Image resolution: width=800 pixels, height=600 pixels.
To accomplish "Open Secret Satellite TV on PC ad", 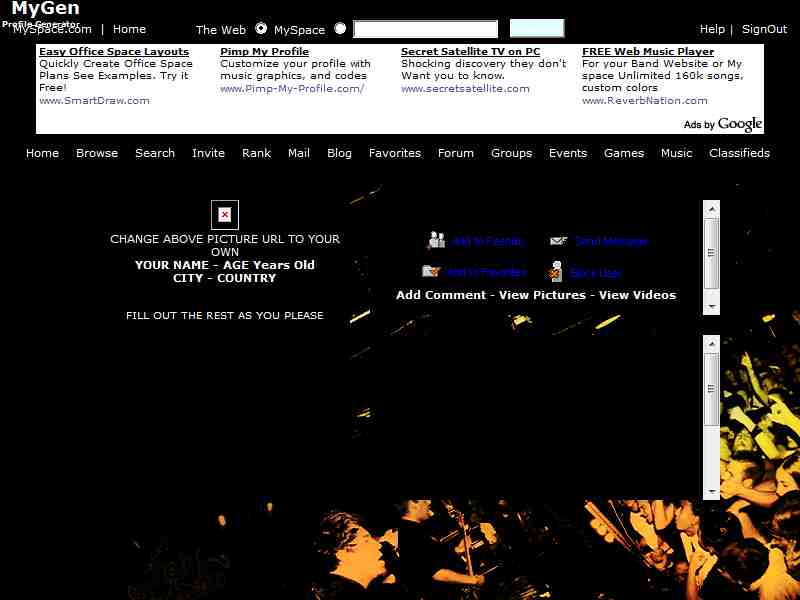I will [x=470, y=52].
